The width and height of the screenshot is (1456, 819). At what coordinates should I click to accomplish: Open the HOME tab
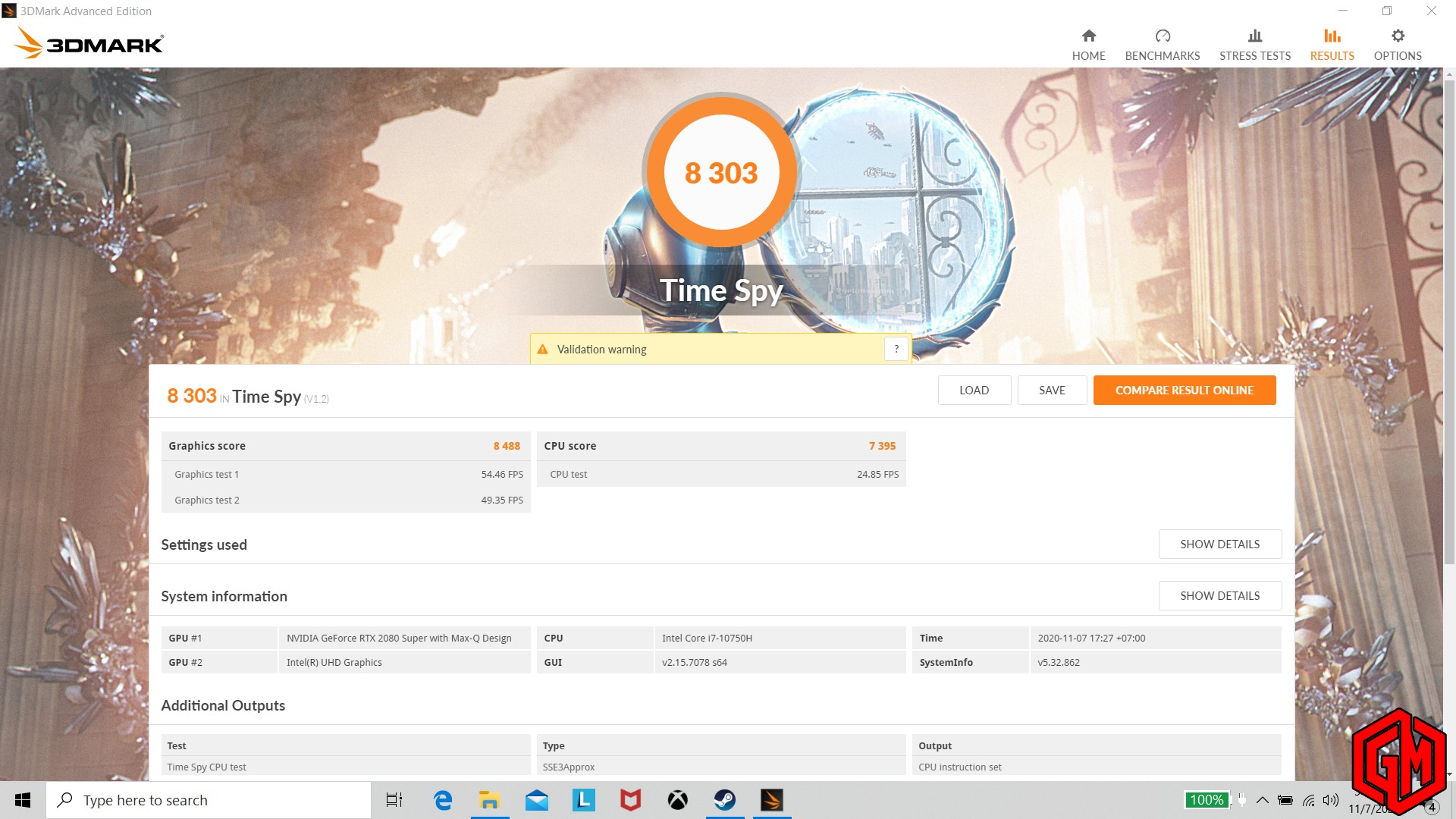coord(1088,45)
